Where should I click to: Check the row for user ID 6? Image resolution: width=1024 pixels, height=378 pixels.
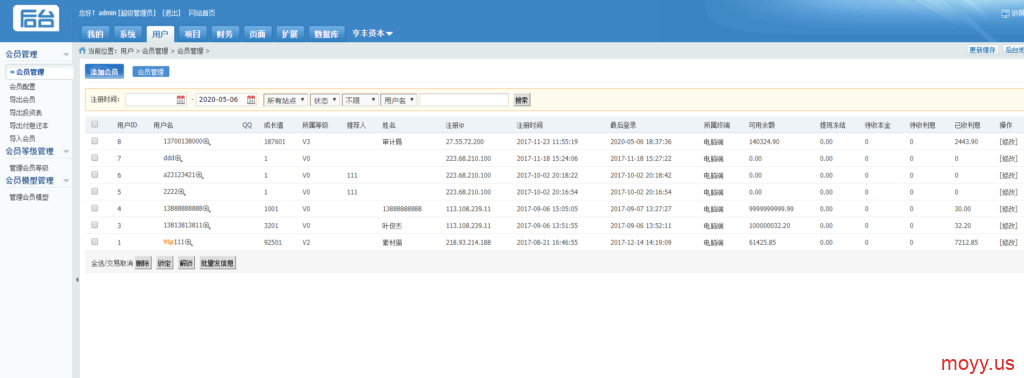coord(95,175)
